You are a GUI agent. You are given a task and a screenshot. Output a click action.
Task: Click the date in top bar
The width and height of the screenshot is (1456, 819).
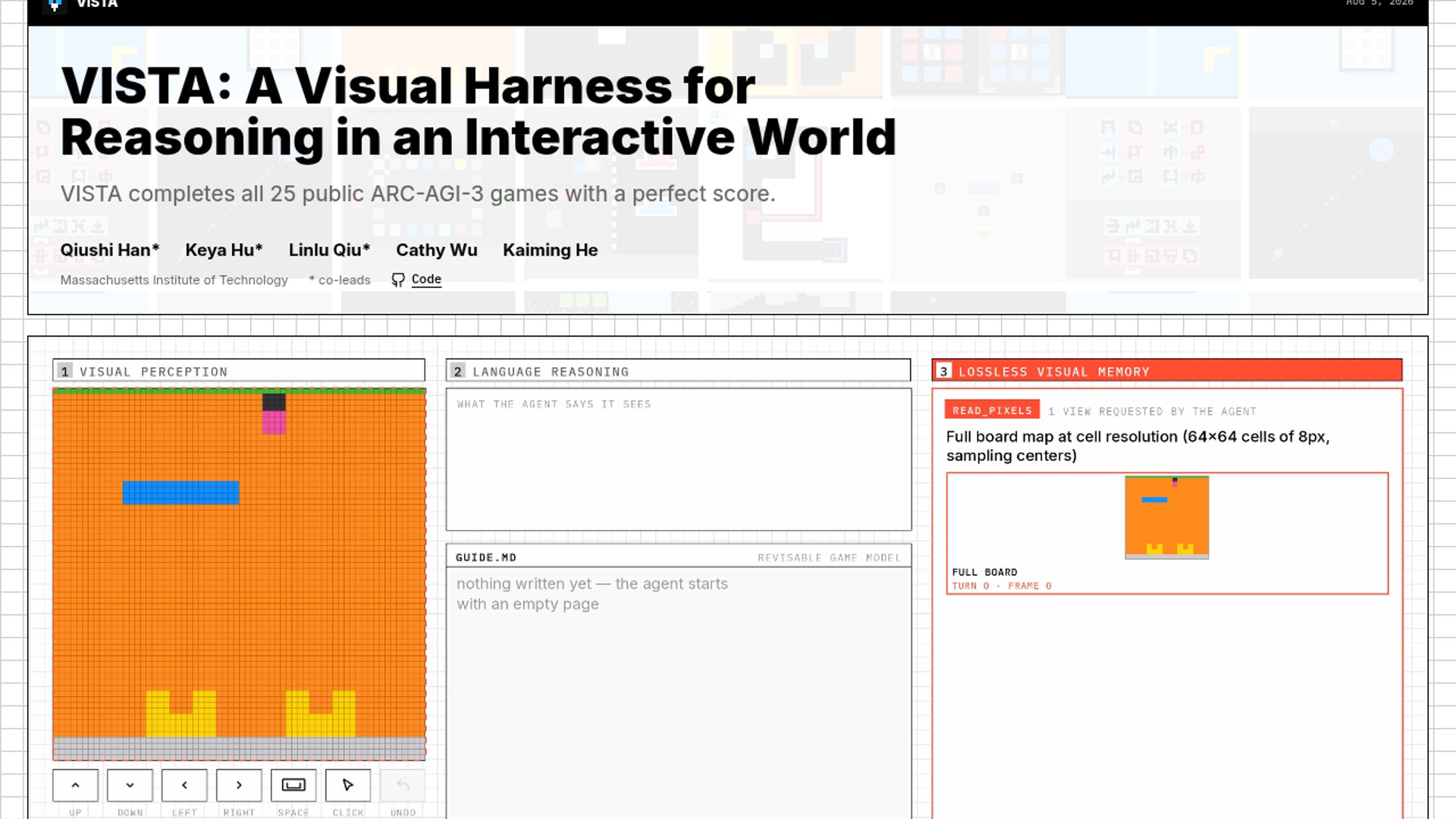pos(1379,3)
